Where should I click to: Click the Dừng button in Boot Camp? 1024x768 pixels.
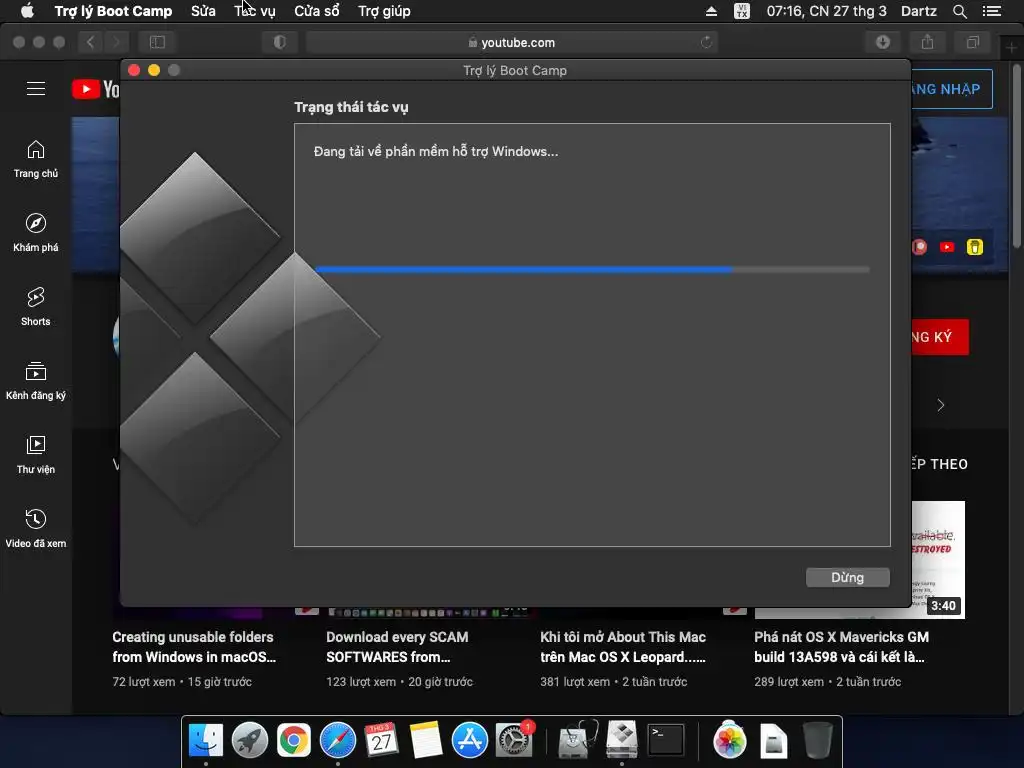pyautogui.click(x=847, y=577)
